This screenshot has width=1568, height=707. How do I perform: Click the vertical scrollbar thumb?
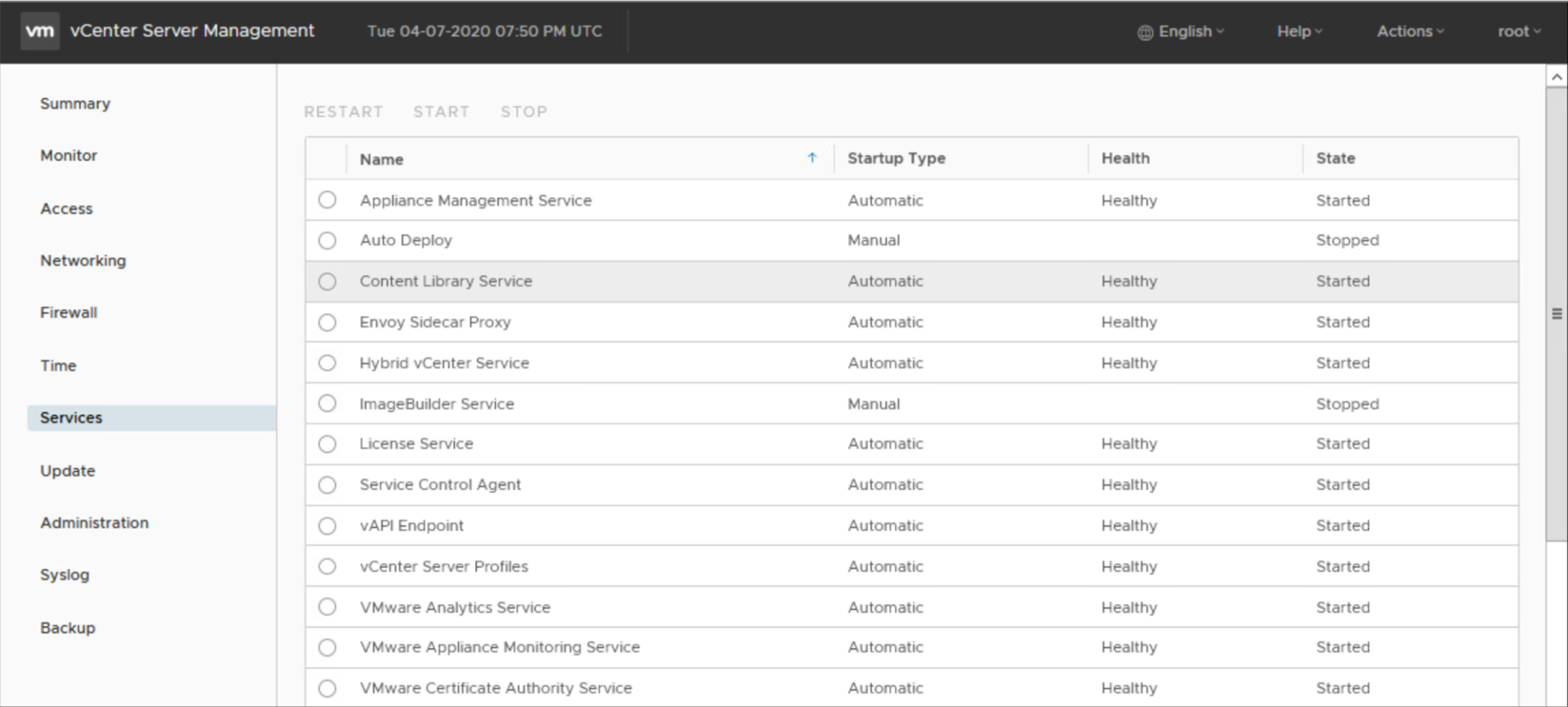(1557, 313)
